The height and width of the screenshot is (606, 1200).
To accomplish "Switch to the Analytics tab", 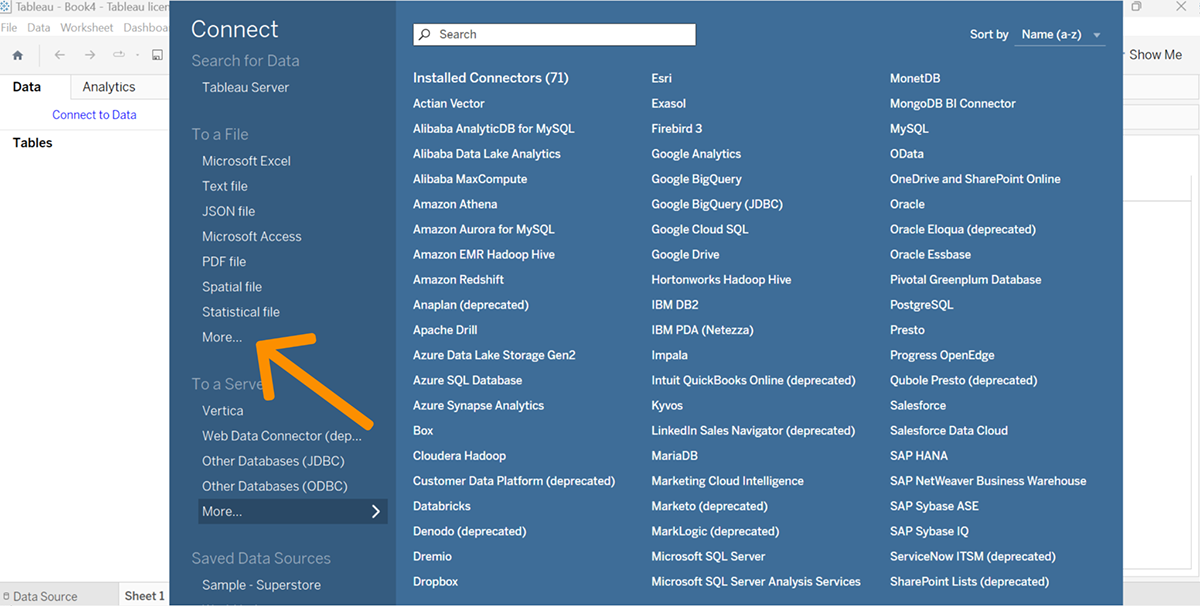I will point(109,87).
